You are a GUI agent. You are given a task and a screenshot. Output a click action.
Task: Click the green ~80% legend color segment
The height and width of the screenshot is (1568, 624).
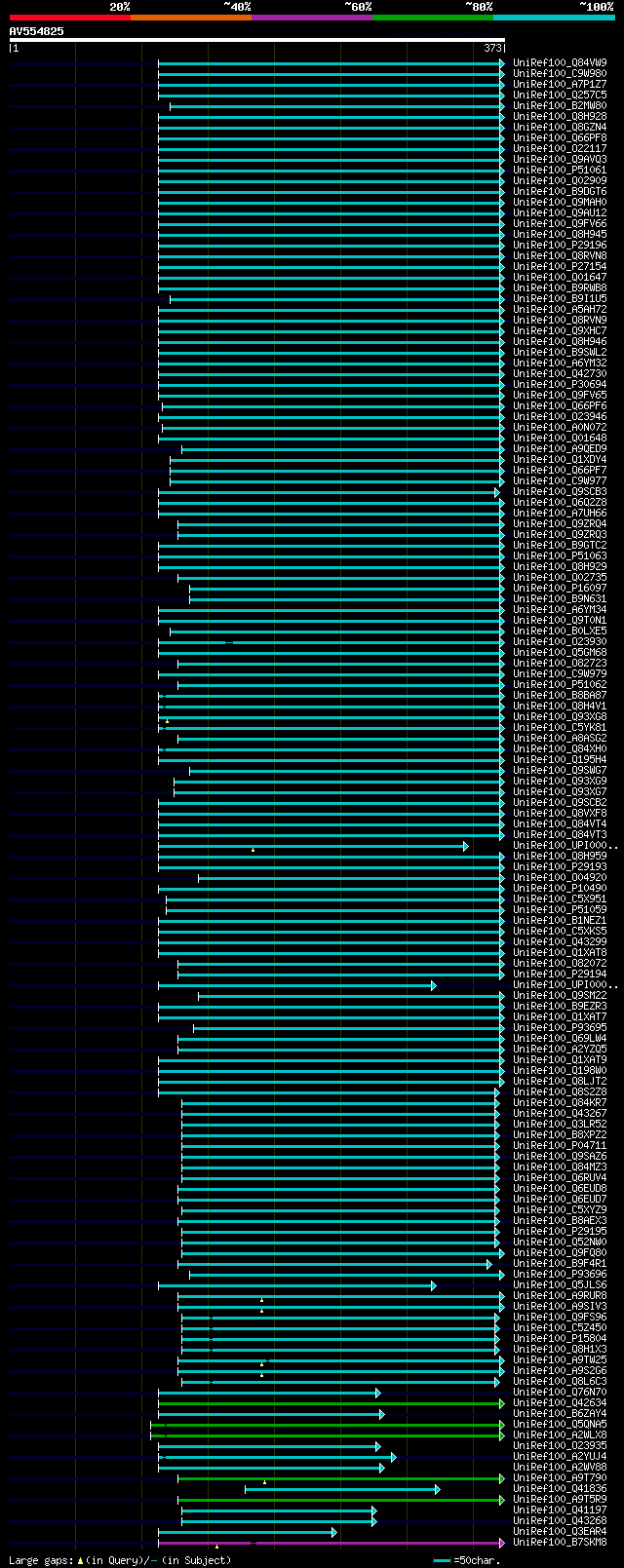(433, 18)
